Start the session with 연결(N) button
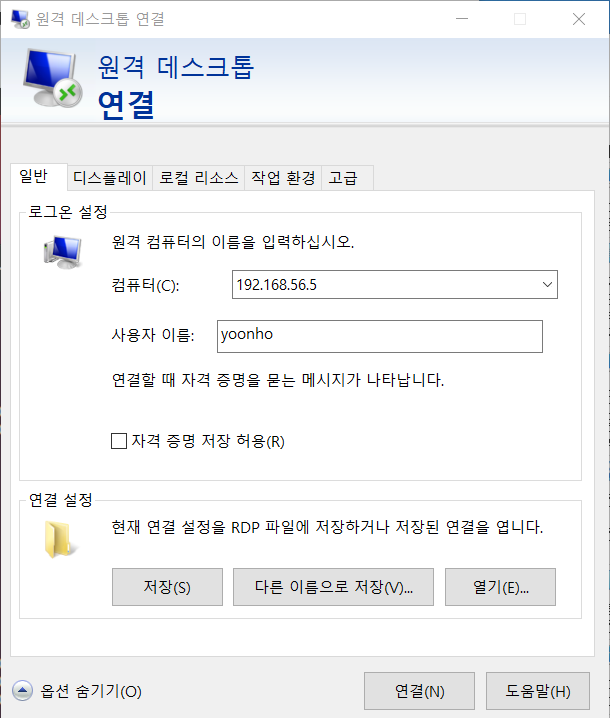 click(x=419, y=691)
